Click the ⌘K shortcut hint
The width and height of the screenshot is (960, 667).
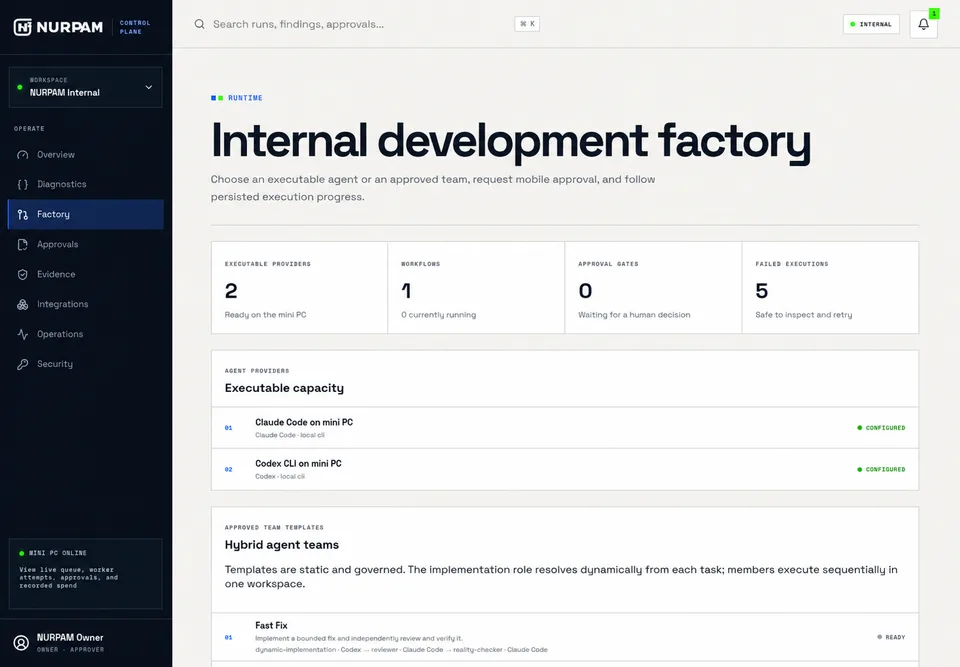527,24
